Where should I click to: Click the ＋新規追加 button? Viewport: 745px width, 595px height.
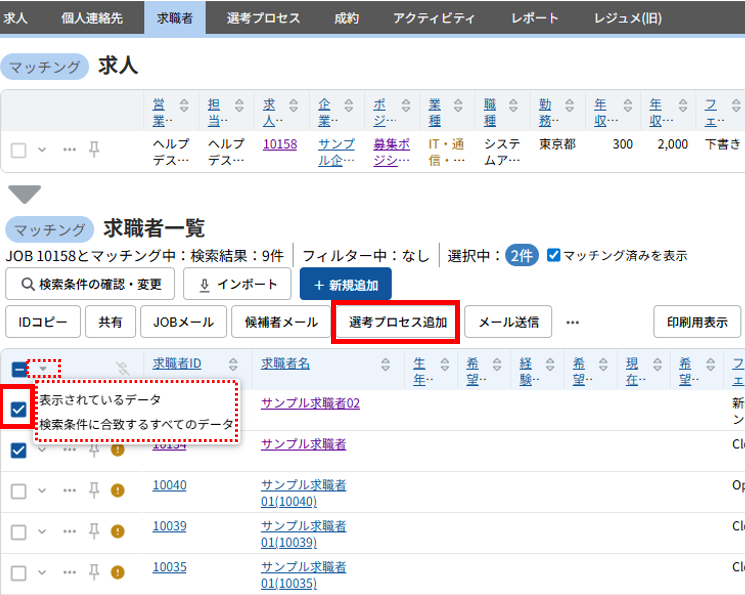pos(345,284)
